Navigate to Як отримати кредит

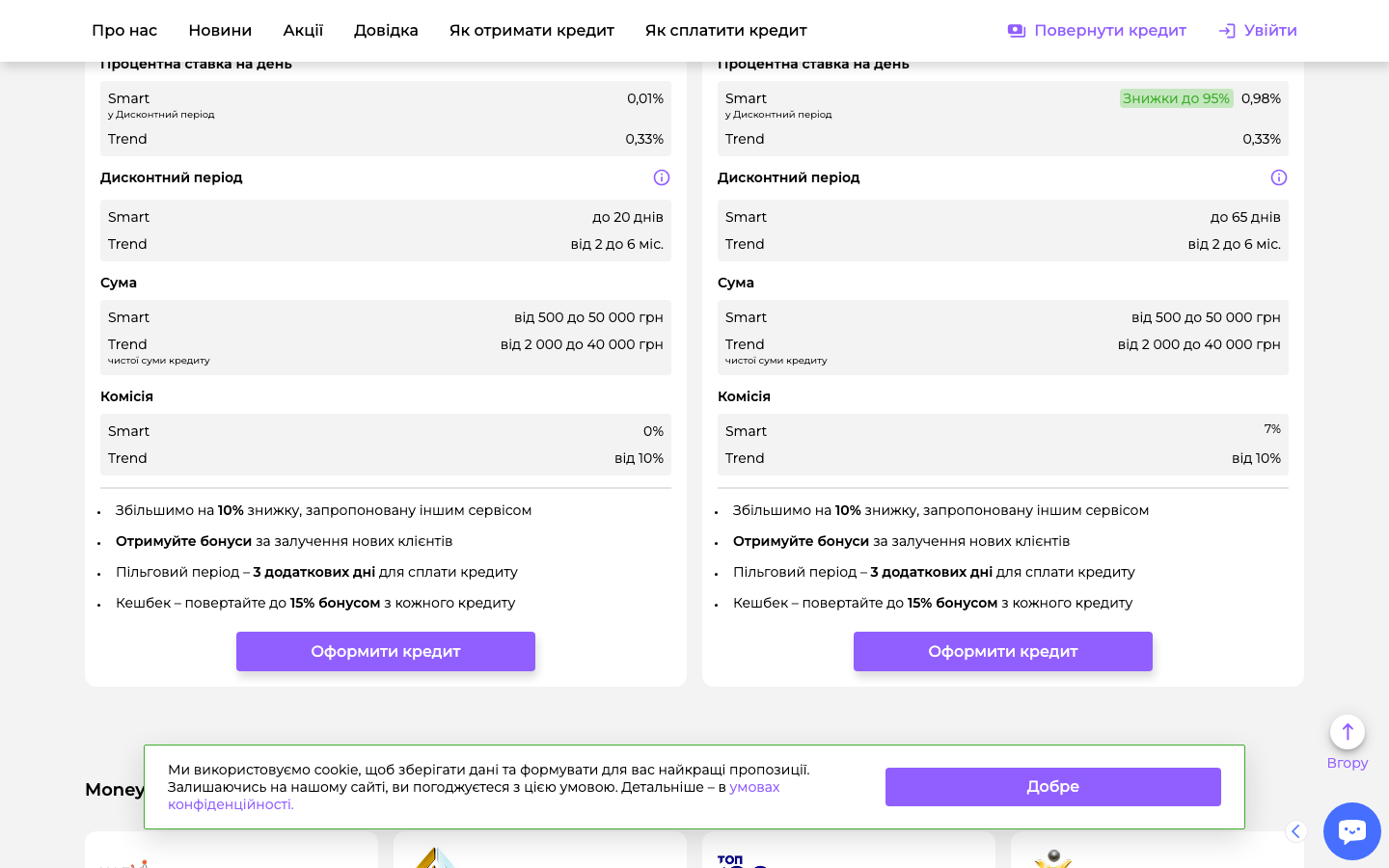pyautogui.click(x=531, y=31)
